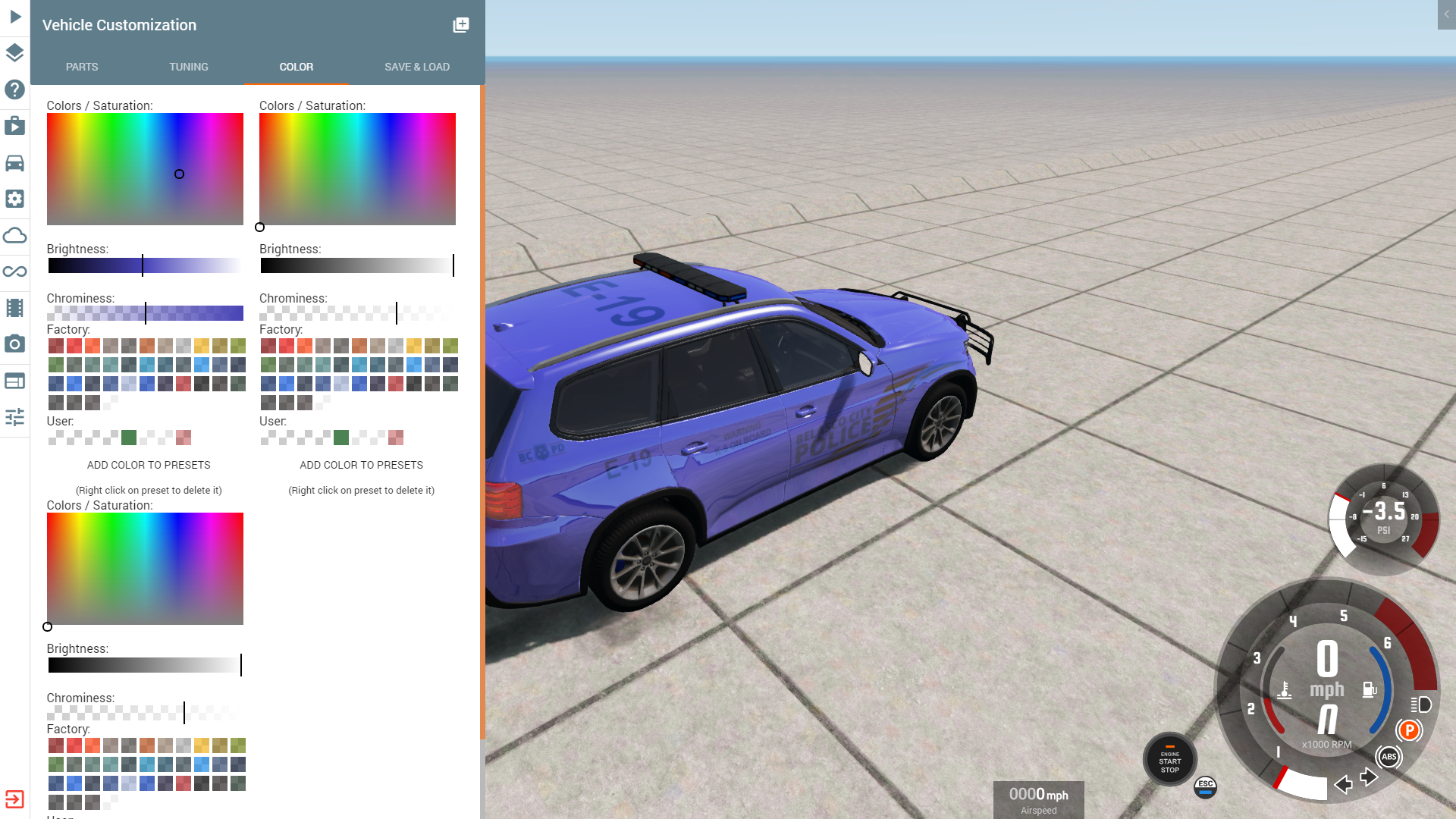The image size is (1456, 819).
Task: Click the turbo boost PSI gauge
Action: point(1384,519)
